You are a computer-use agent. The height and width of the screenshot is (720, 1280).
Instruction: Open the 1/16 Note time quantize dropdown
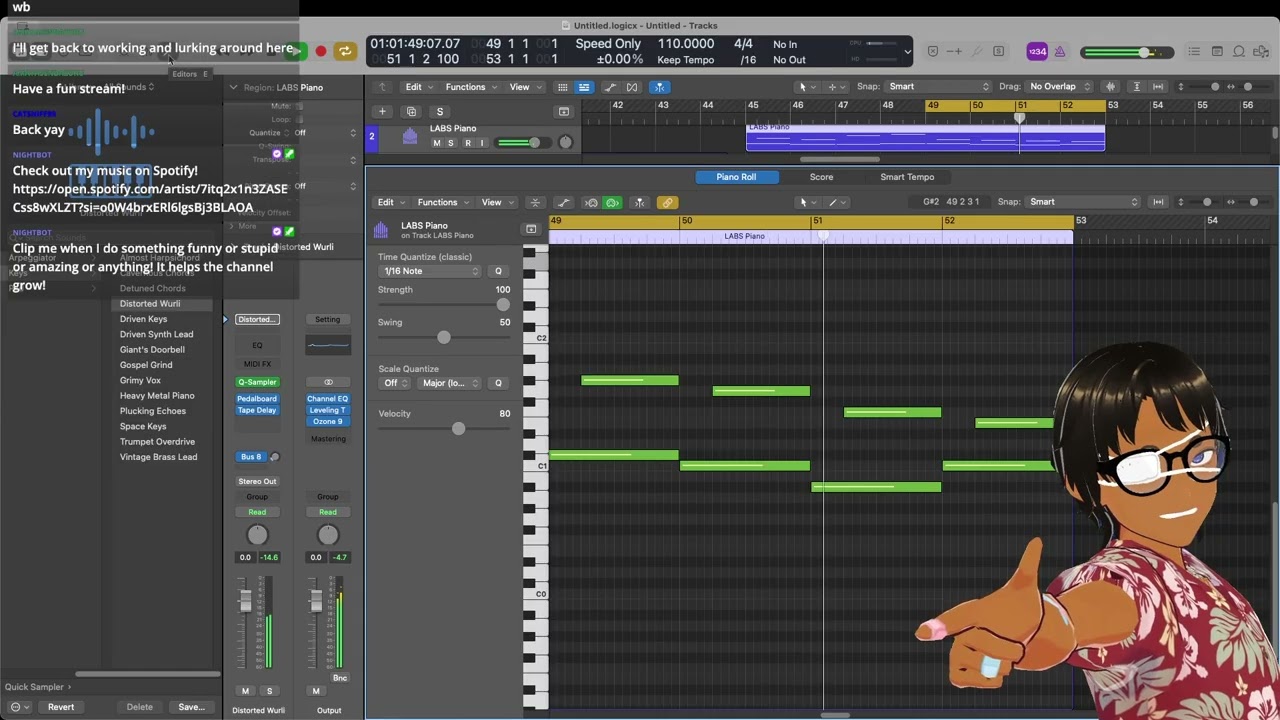tap(431, 271)
